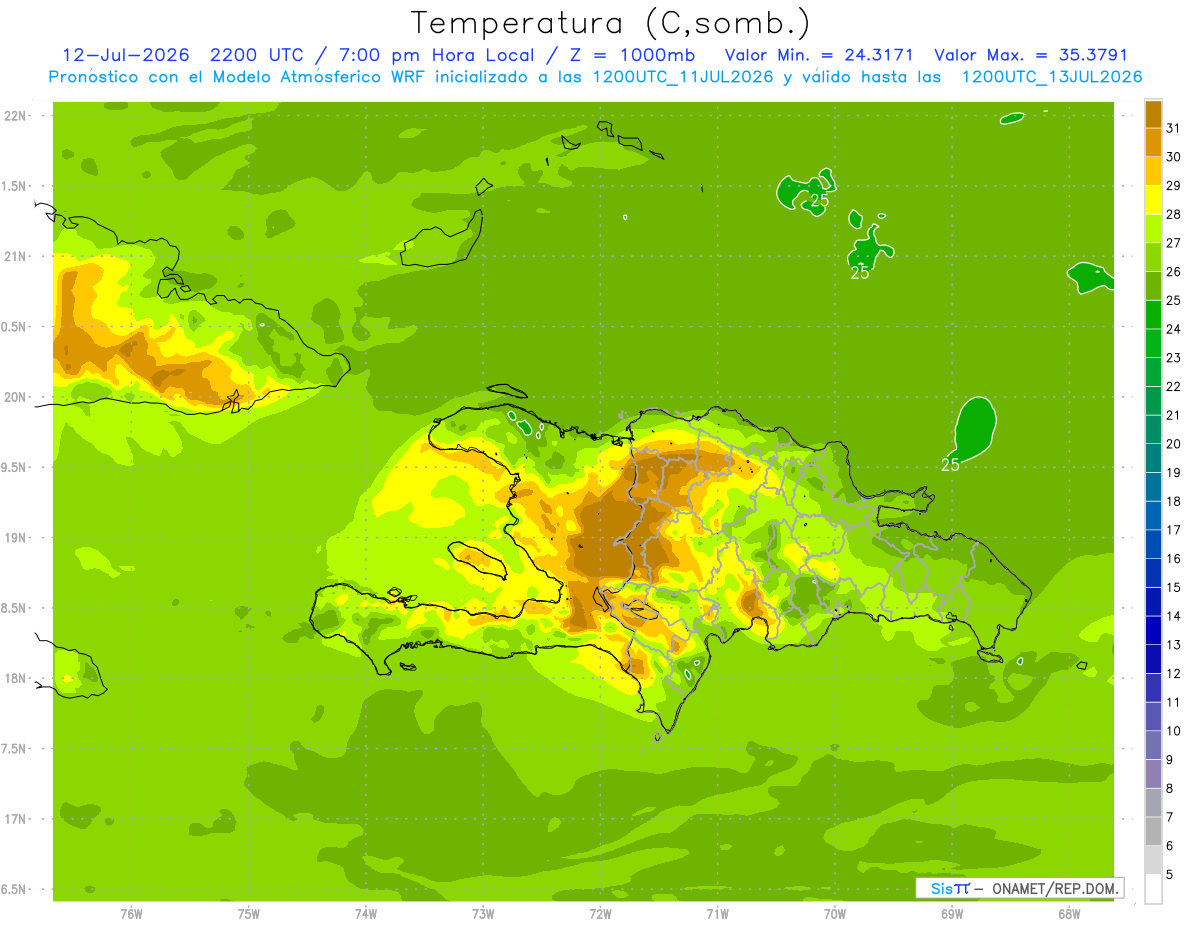Click the '5' legend scale value

(1170, 874)
